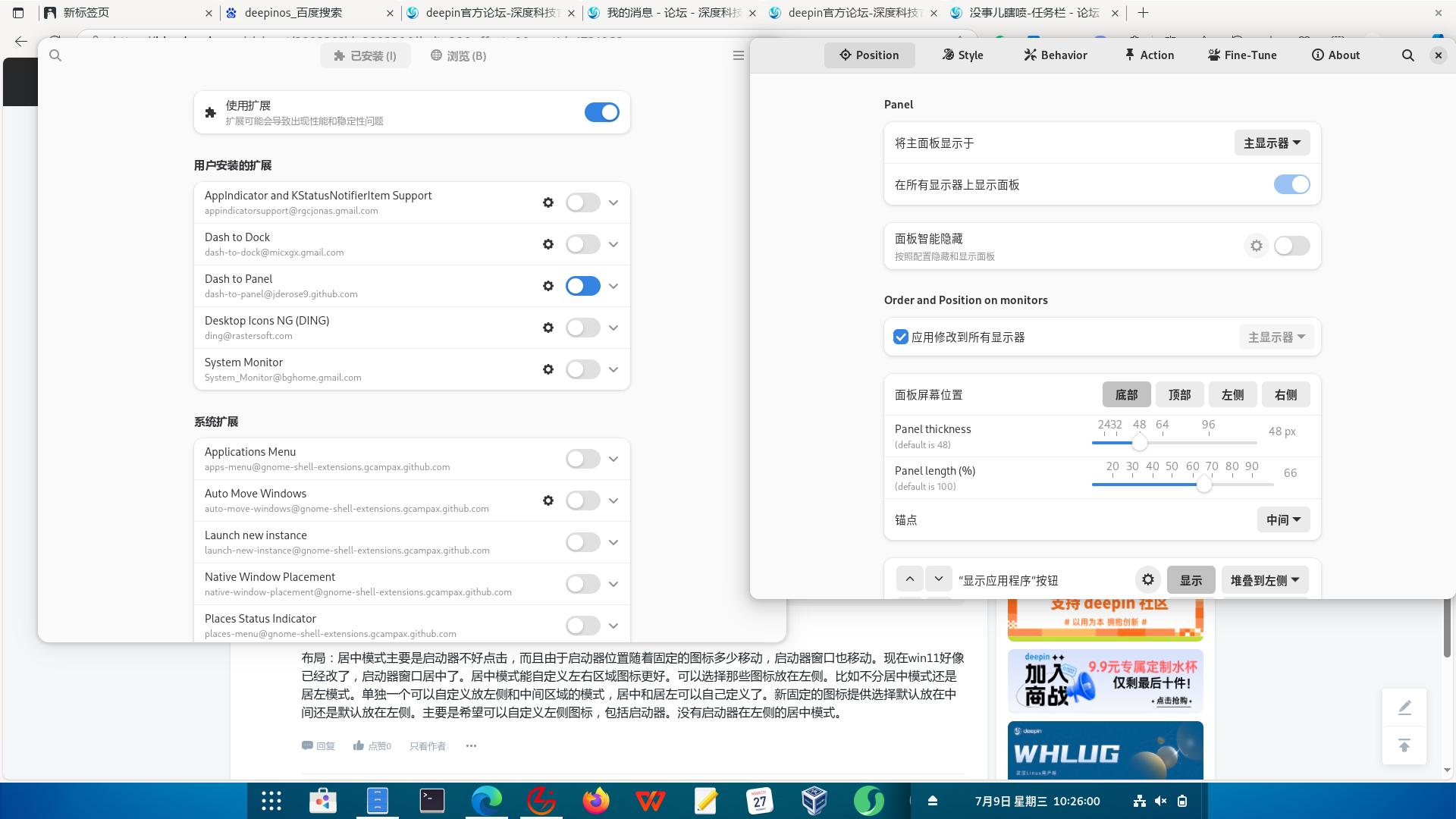The height and width of the screenshot is (819, 1456).
Task: Search in Dash to Panel settings
Action: [1408, 55]
